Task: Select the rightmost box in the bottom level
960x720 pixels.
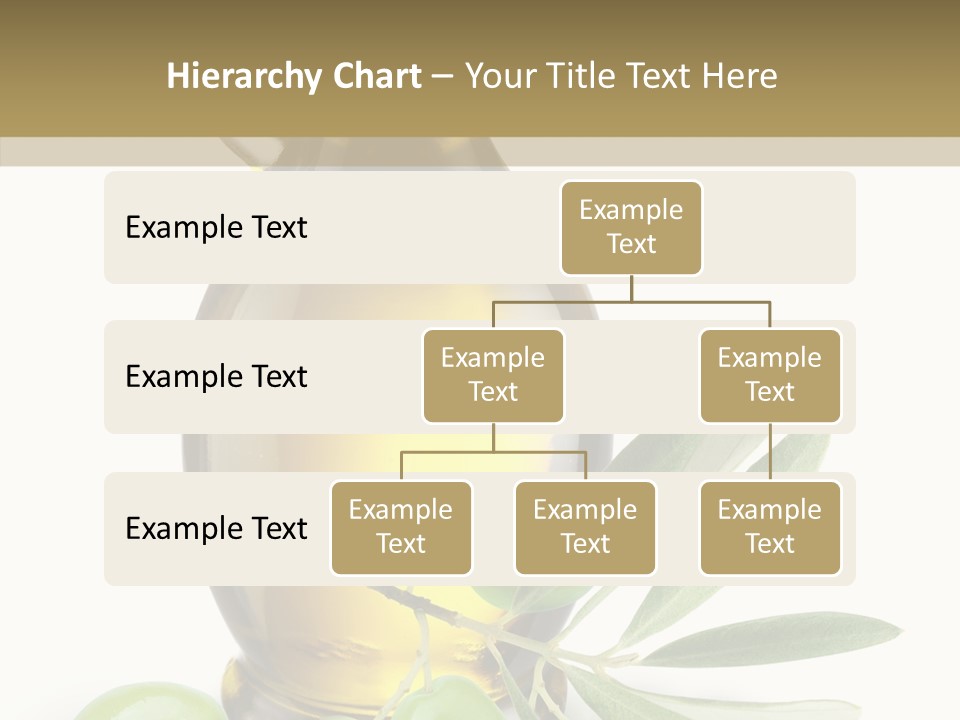Action: 770,528
